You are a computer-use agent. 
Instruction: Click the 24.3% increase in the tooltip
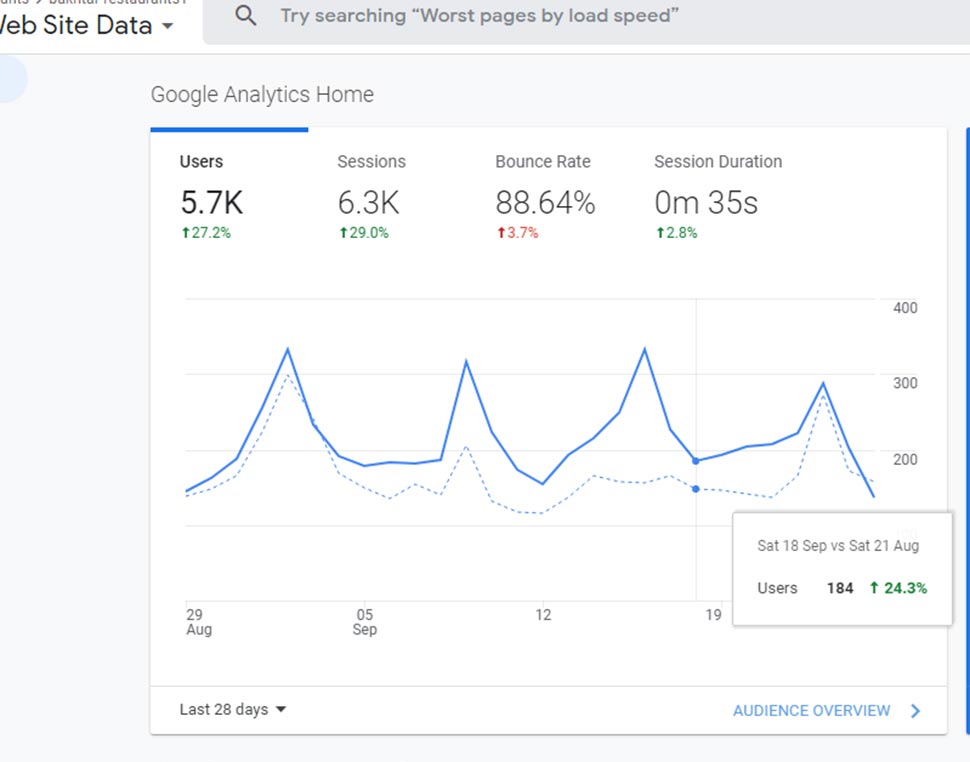[x=898, y=588]
